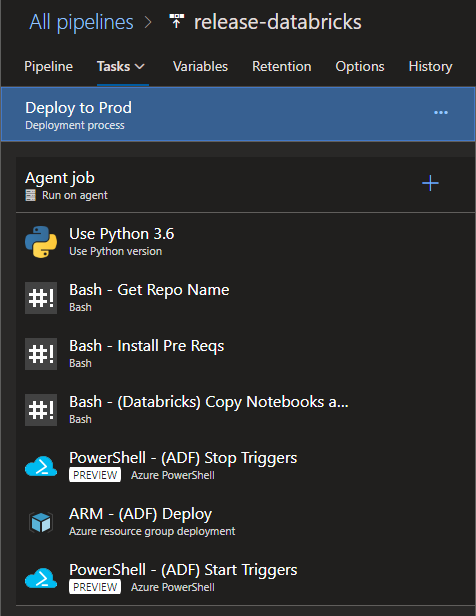Open the ellipsis menu for Deploy to Prod
Screen dimensions: 476x616
[x=441, y=113]
